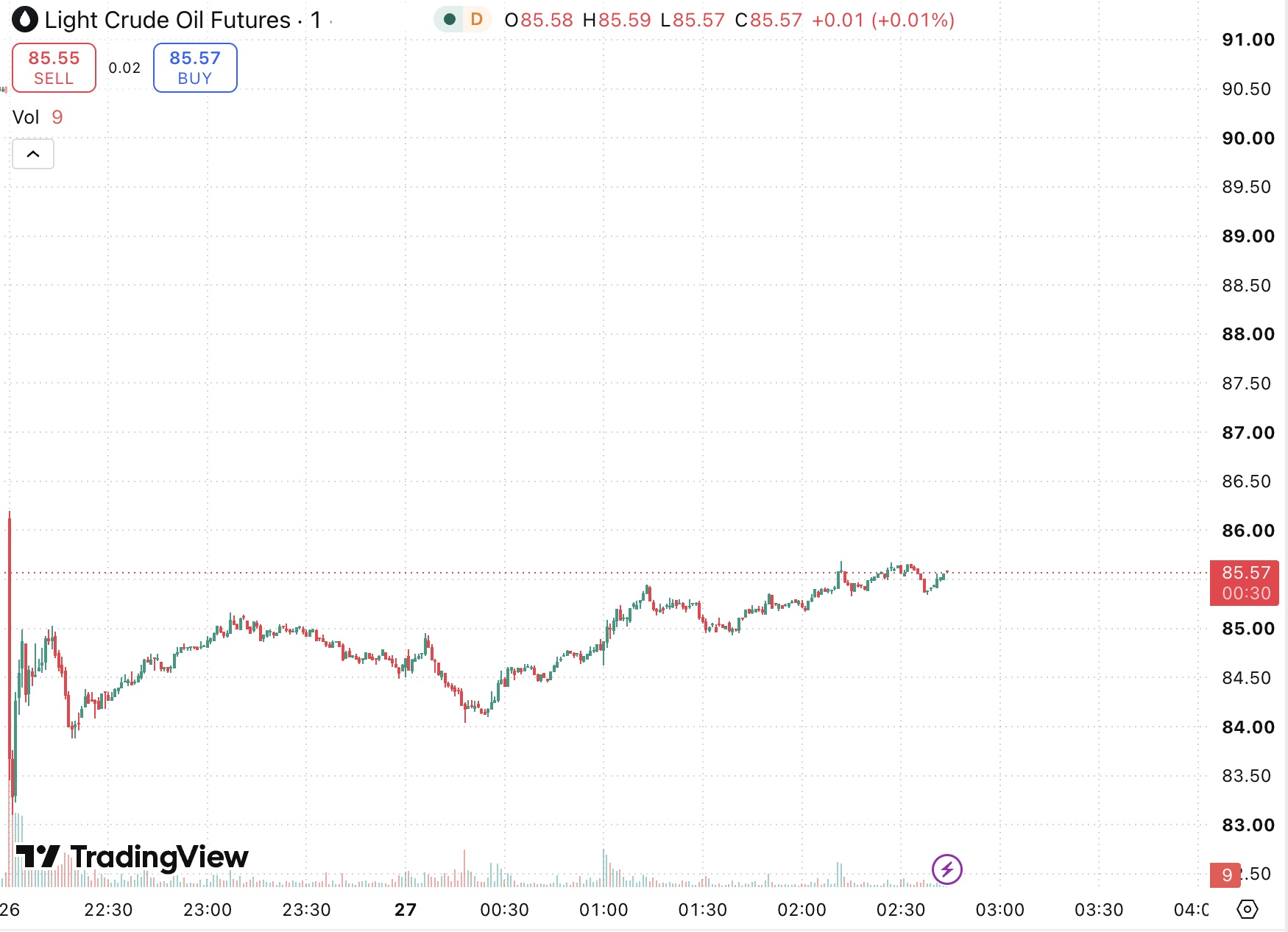Click the 02:30 time axis label
The height and width of the screenshot is (932, 1288).
(901, 910)
